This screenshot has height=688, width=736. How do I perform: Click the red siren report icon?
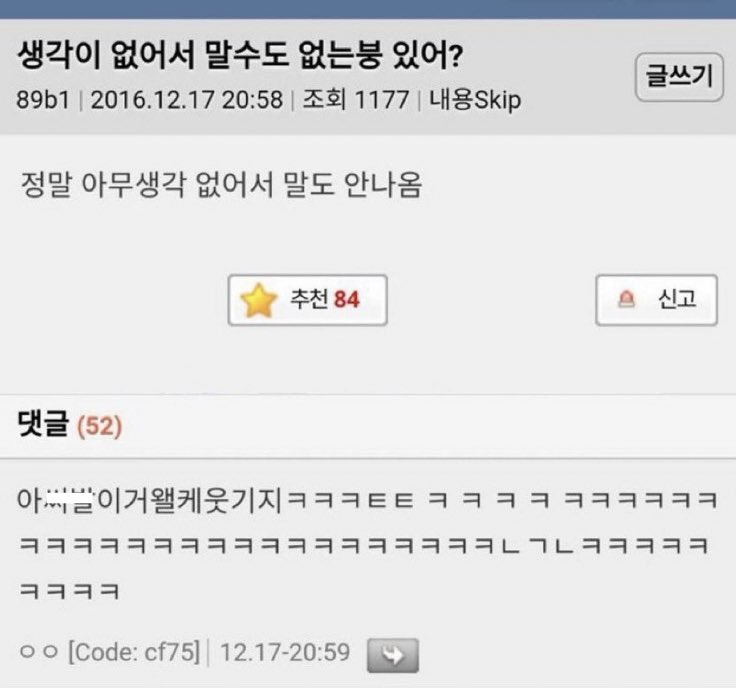coord(626,299)
